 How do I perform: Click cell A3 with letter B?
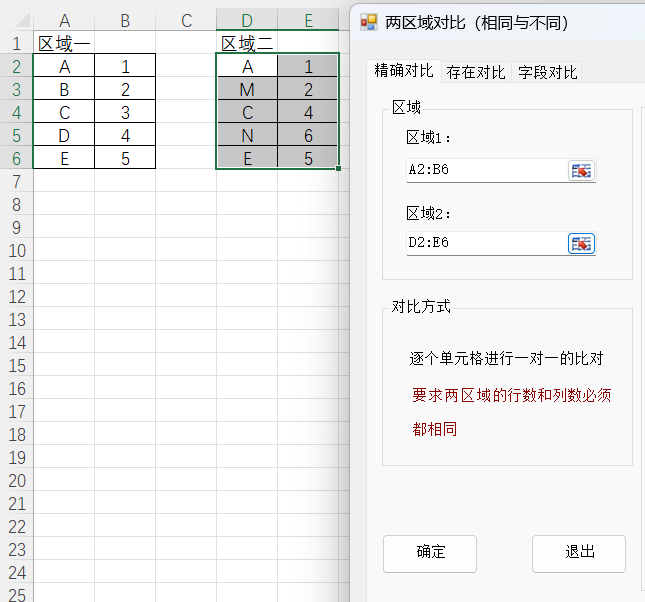click(x=64, y=89)
